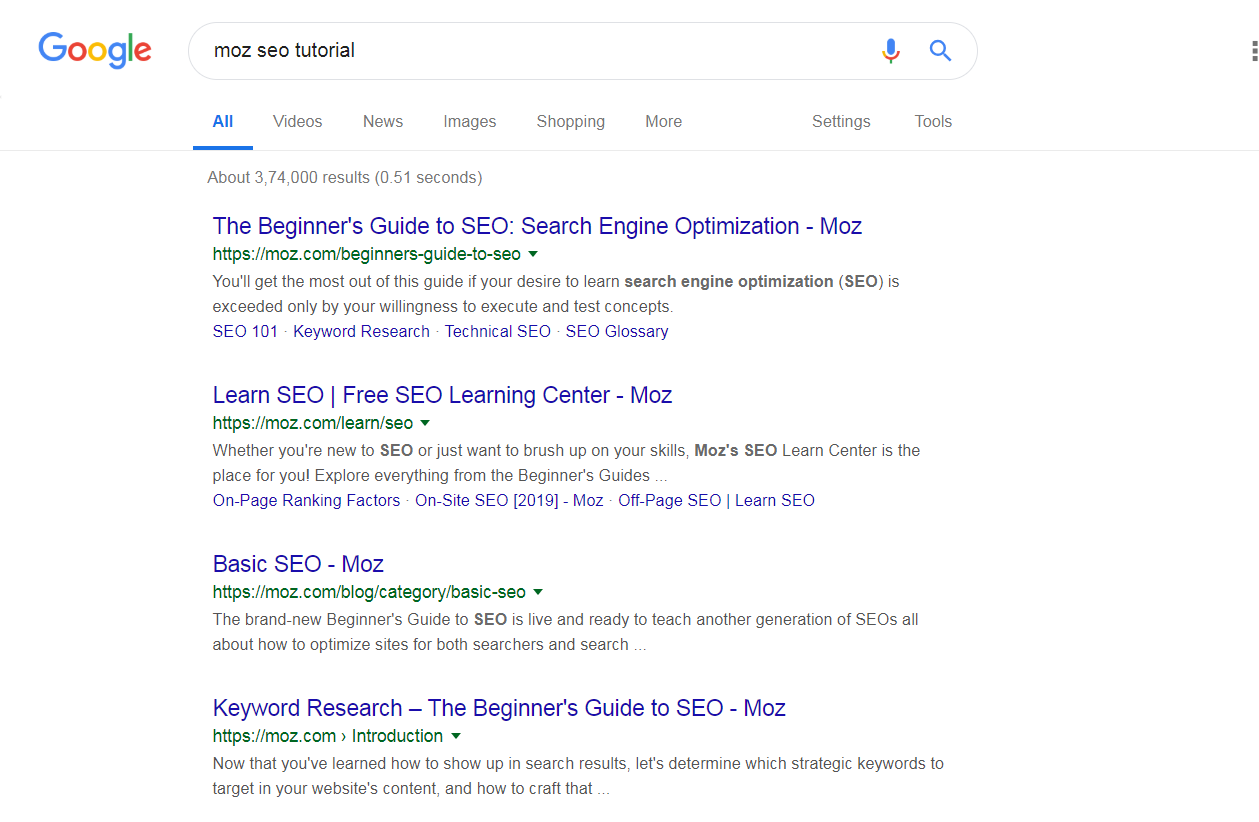Open Off-Page SEO | Learn SEO sitelink
This screenshot has height=822, width=1259.
716,500
